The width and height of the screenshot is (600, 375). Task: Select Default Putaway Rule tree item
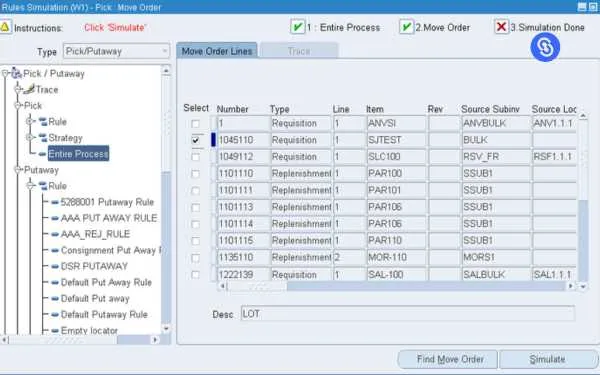104,315
